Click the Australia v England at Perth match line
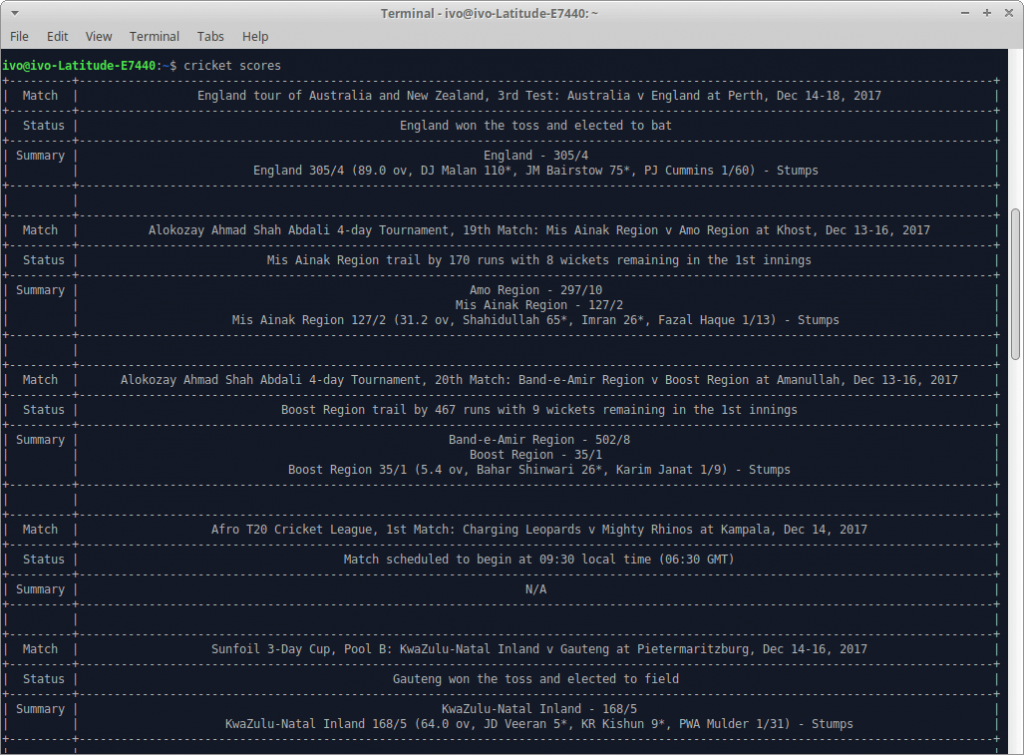The image size is (1024, 755). tap(538, 96)
